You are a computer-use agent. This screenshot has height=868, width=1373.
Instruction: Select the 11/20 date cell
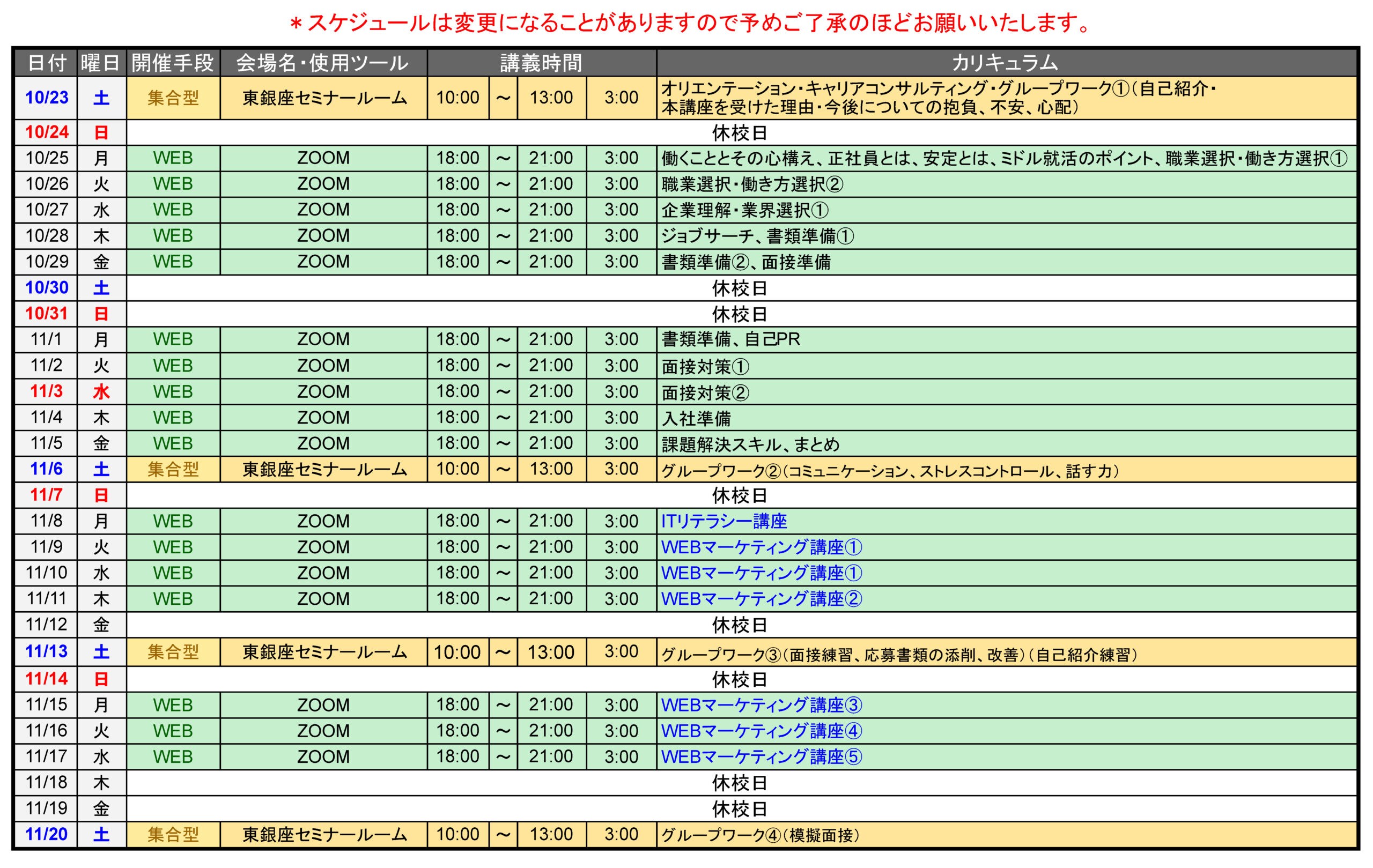[46, 834]
